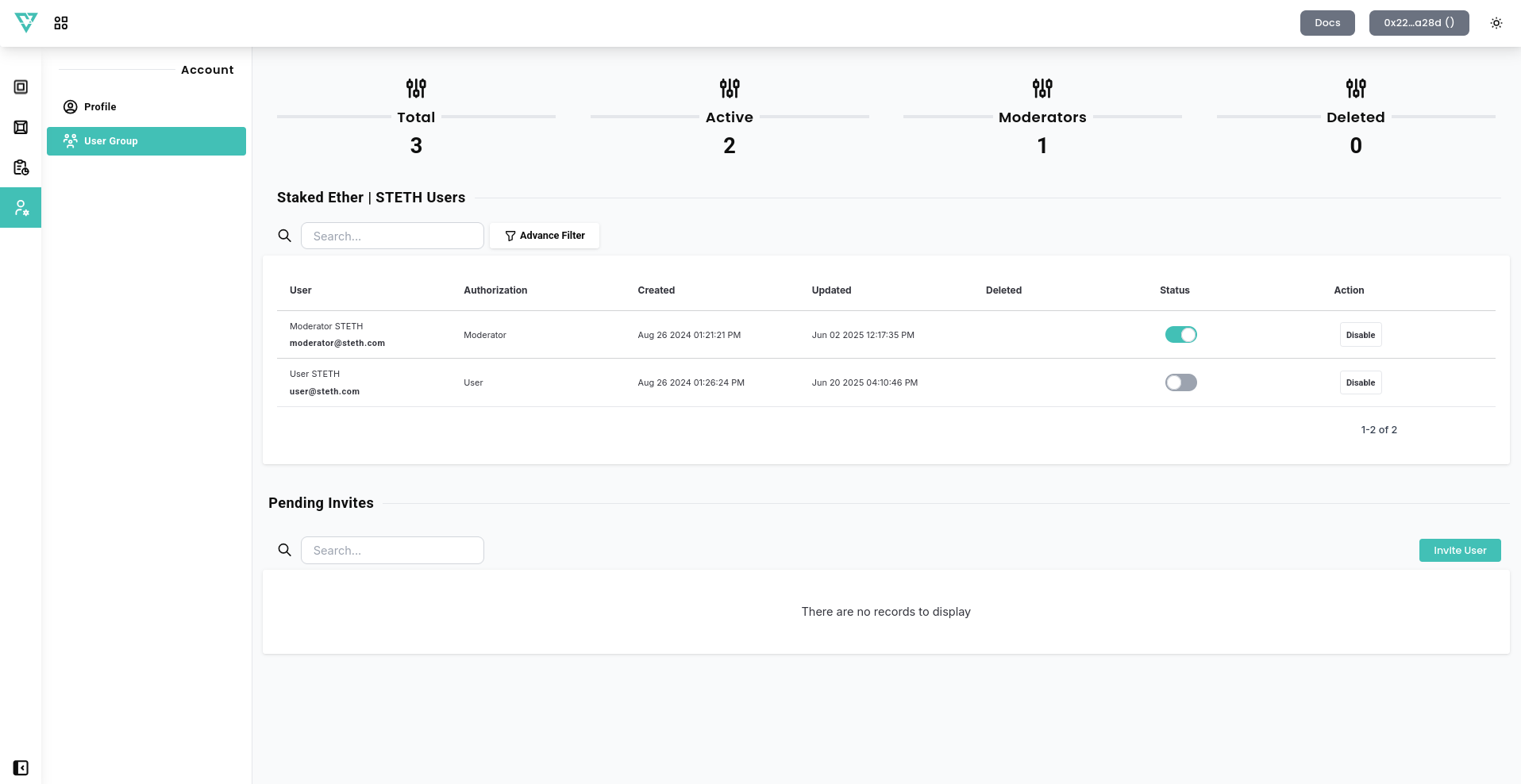Screen dimensions: 1521x784
Task: Toggle the light/dark theme sun icon
Action: [1496, 23]
